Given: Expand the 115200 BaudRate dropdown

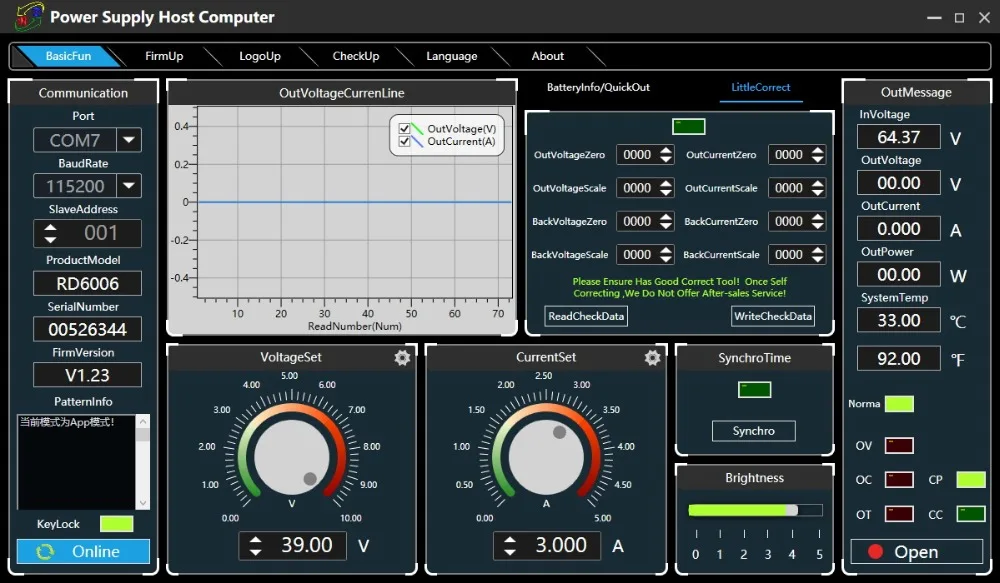Looking at the screenshot, I should pos(129,186).
